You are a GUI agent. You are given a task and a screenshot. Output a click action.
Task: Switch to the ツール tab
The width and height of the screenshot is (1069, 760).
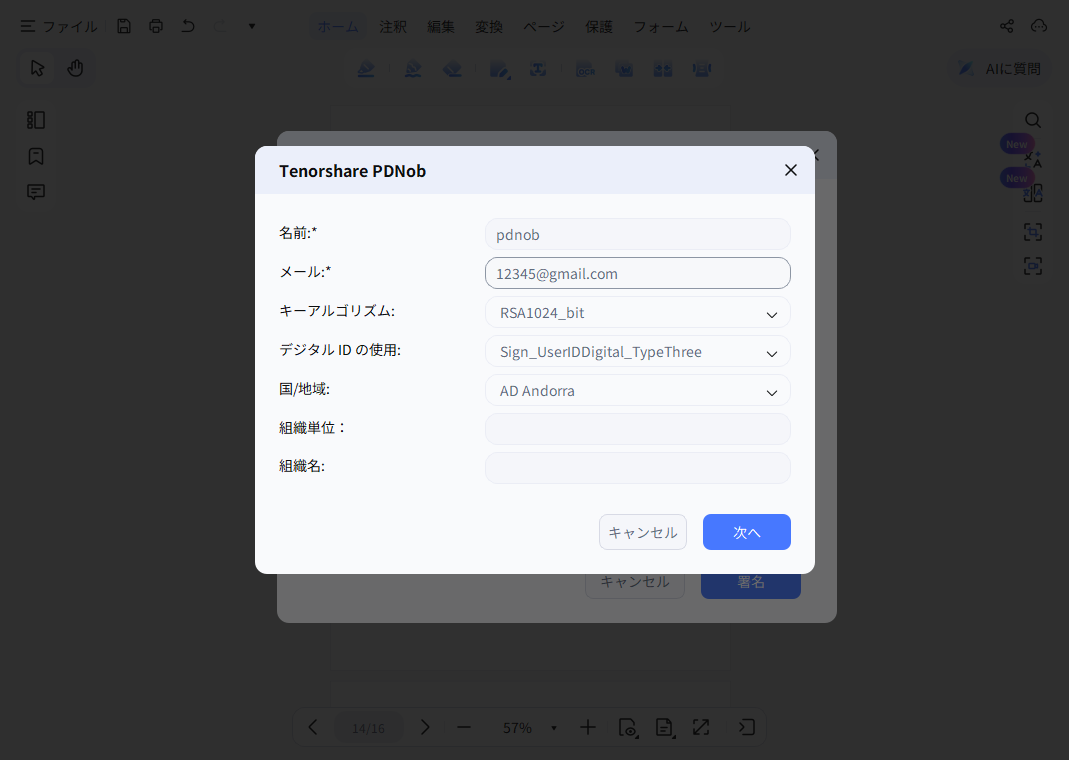point(729,27)
